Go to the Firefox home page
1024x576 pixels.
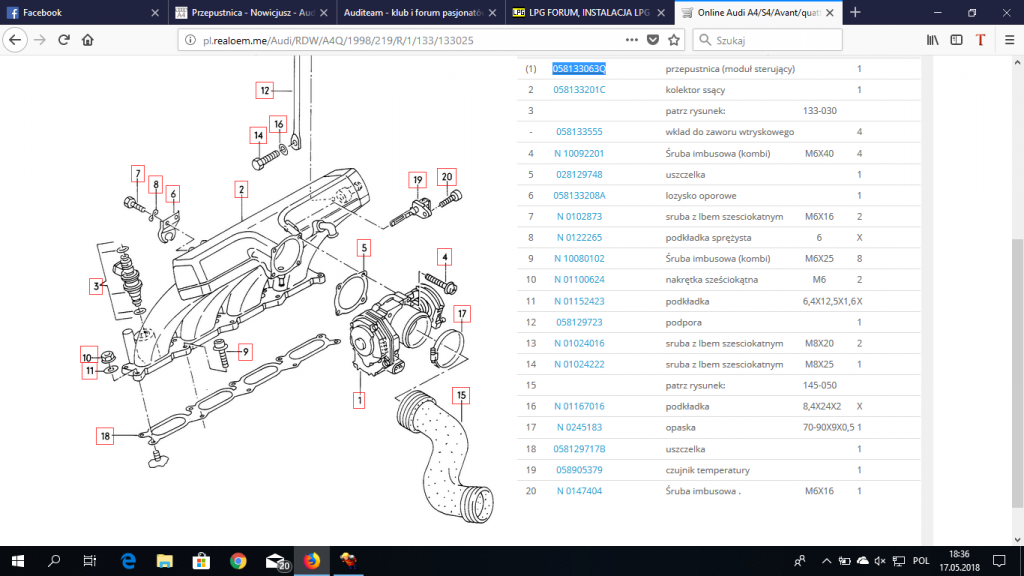pos(88,40)
